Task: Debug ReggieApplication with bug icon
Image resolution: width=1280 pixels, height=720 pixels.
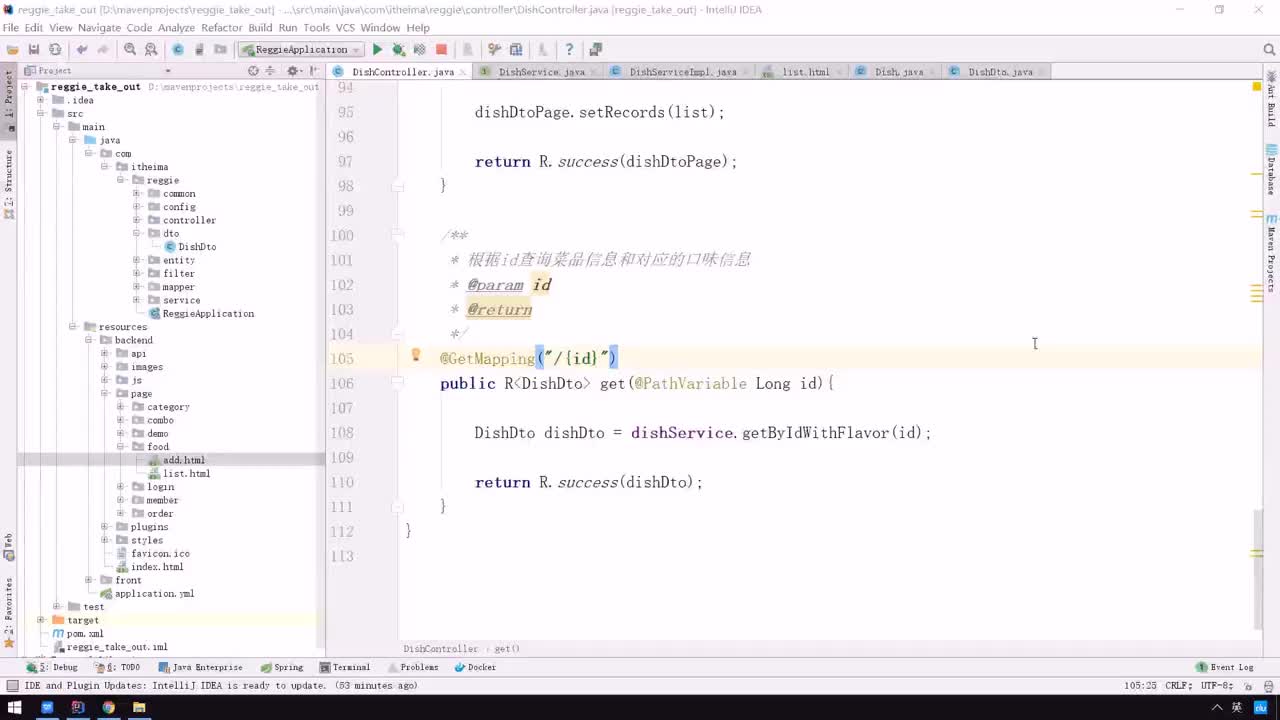Action: pyautogui.click(x=398, y=49)
